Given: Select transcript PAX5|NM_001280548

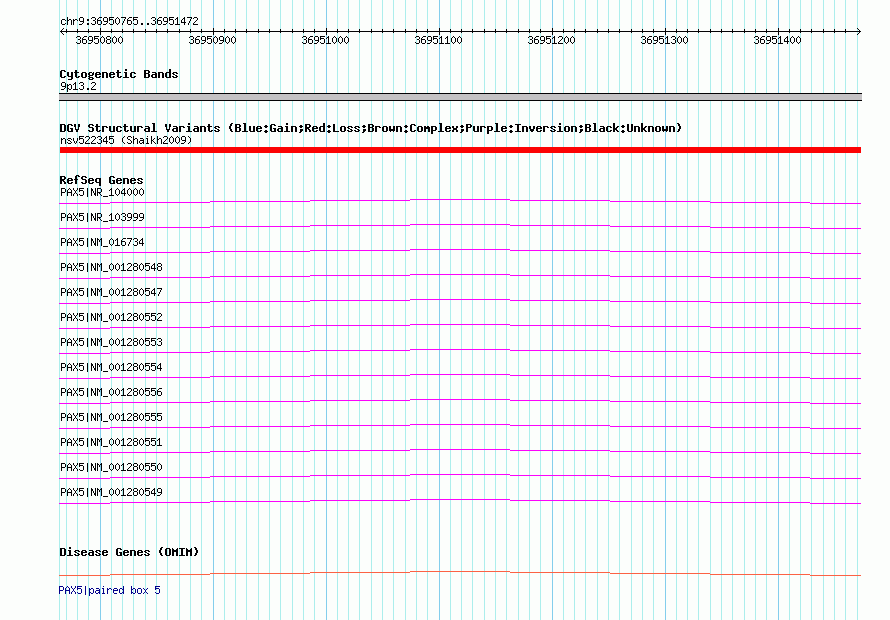Looking at the screenshot, I should click(111, 267).
